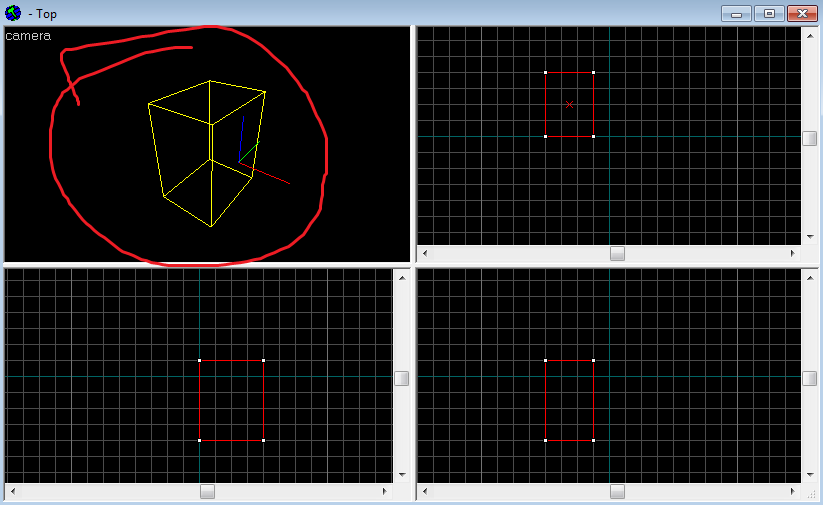Click the vertical scroll thumb in top-right viewport
This screenshot has width=823, height=505.
[810, 139]
